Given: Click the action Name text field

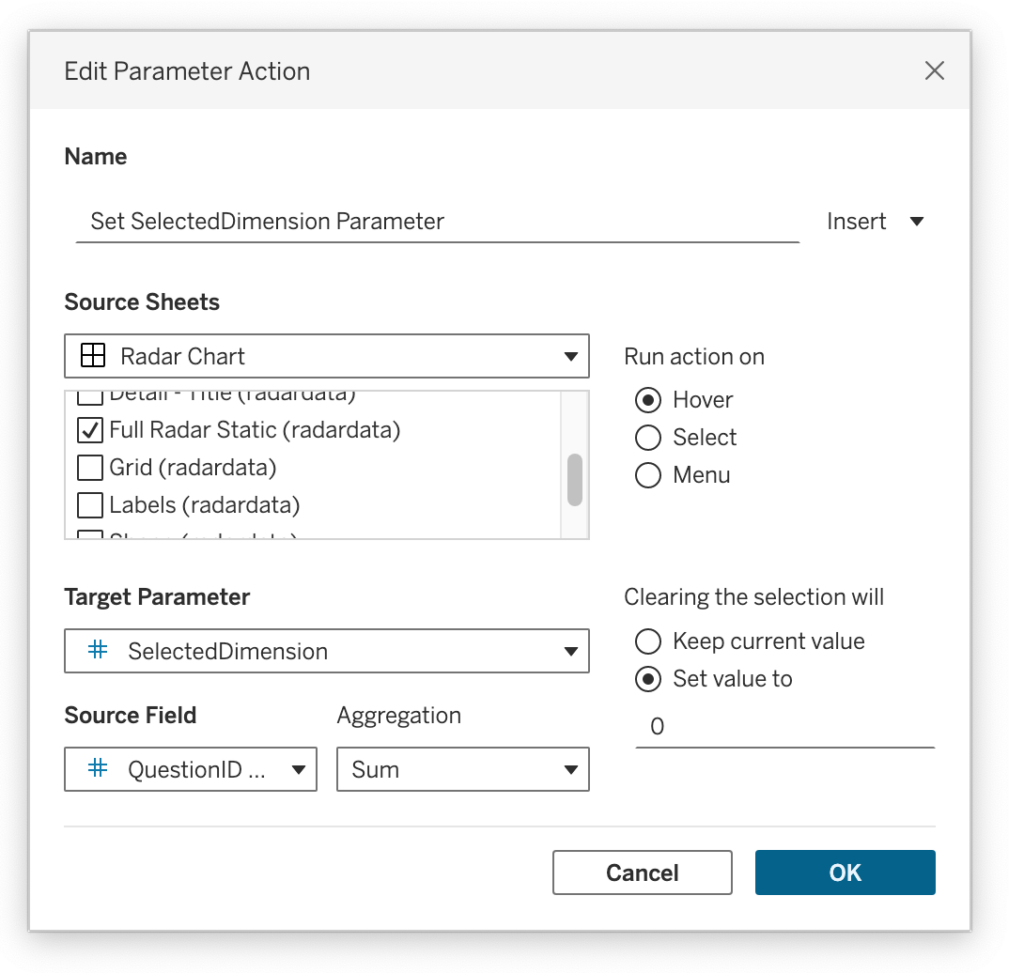Looking at the screenshot, I should click(436, 222).
